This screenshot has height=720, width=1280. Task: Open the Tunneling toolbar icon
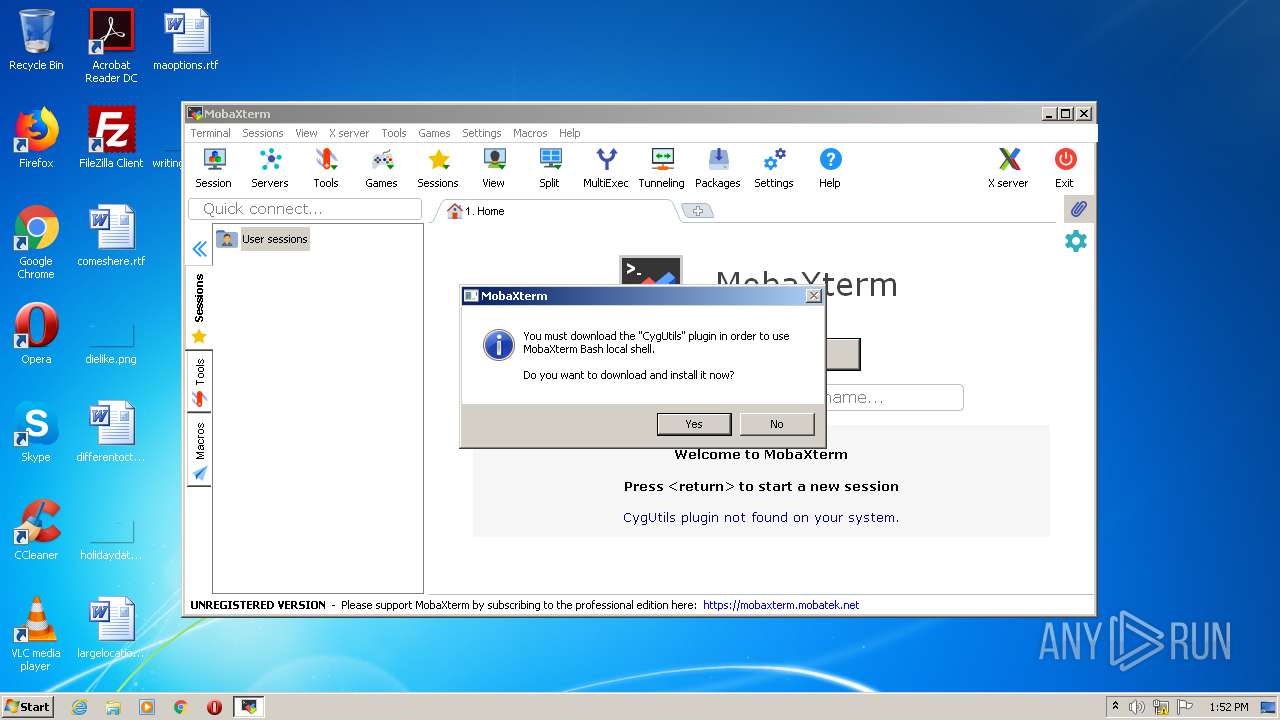[662, 168]
